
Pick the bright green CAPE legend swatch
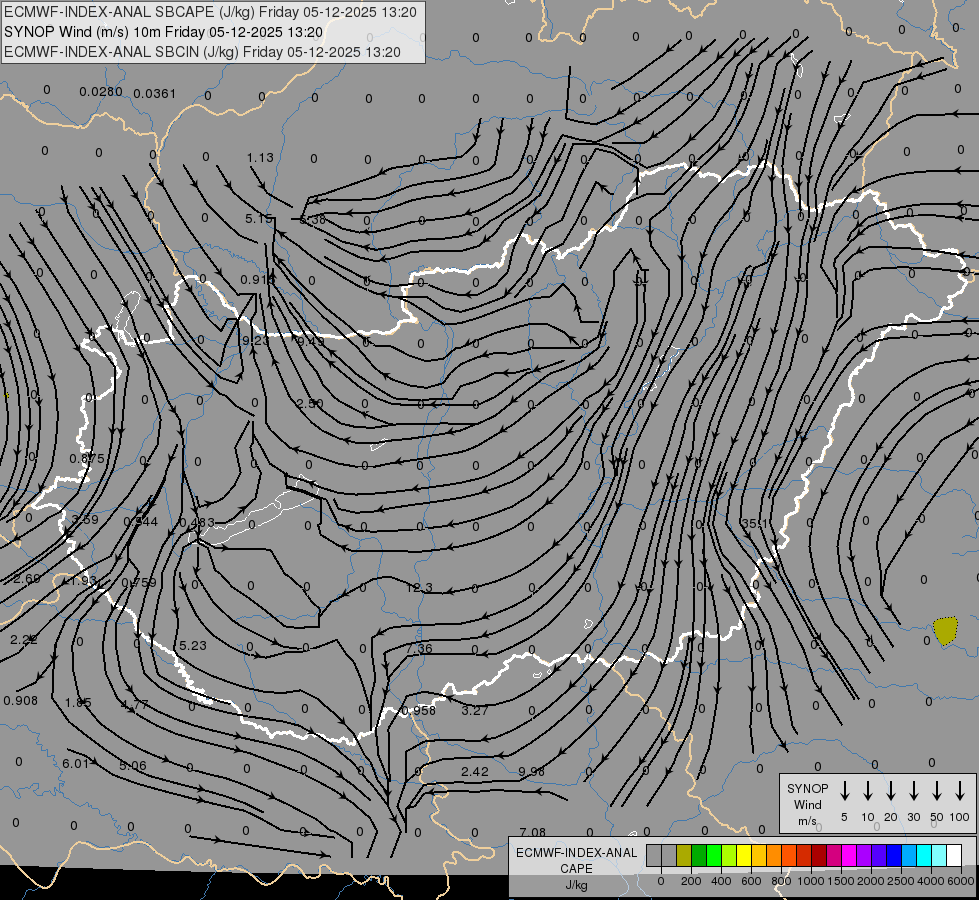(x=714, y=856)
